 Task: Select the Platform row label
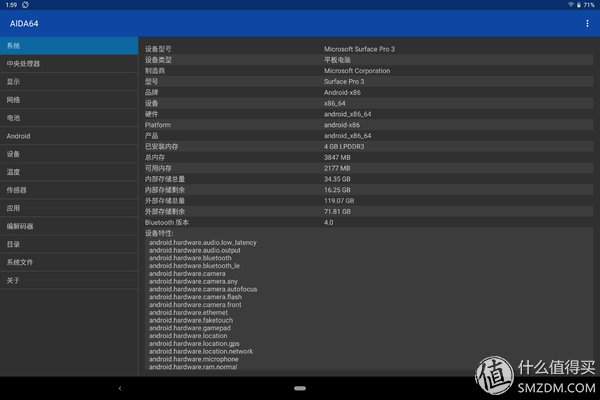pos(158,125)
